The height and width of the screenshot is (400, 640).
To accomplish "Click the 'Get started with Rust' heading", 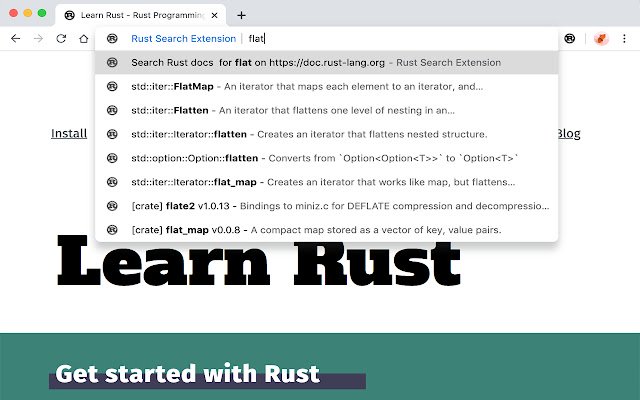I will (187, 373).
